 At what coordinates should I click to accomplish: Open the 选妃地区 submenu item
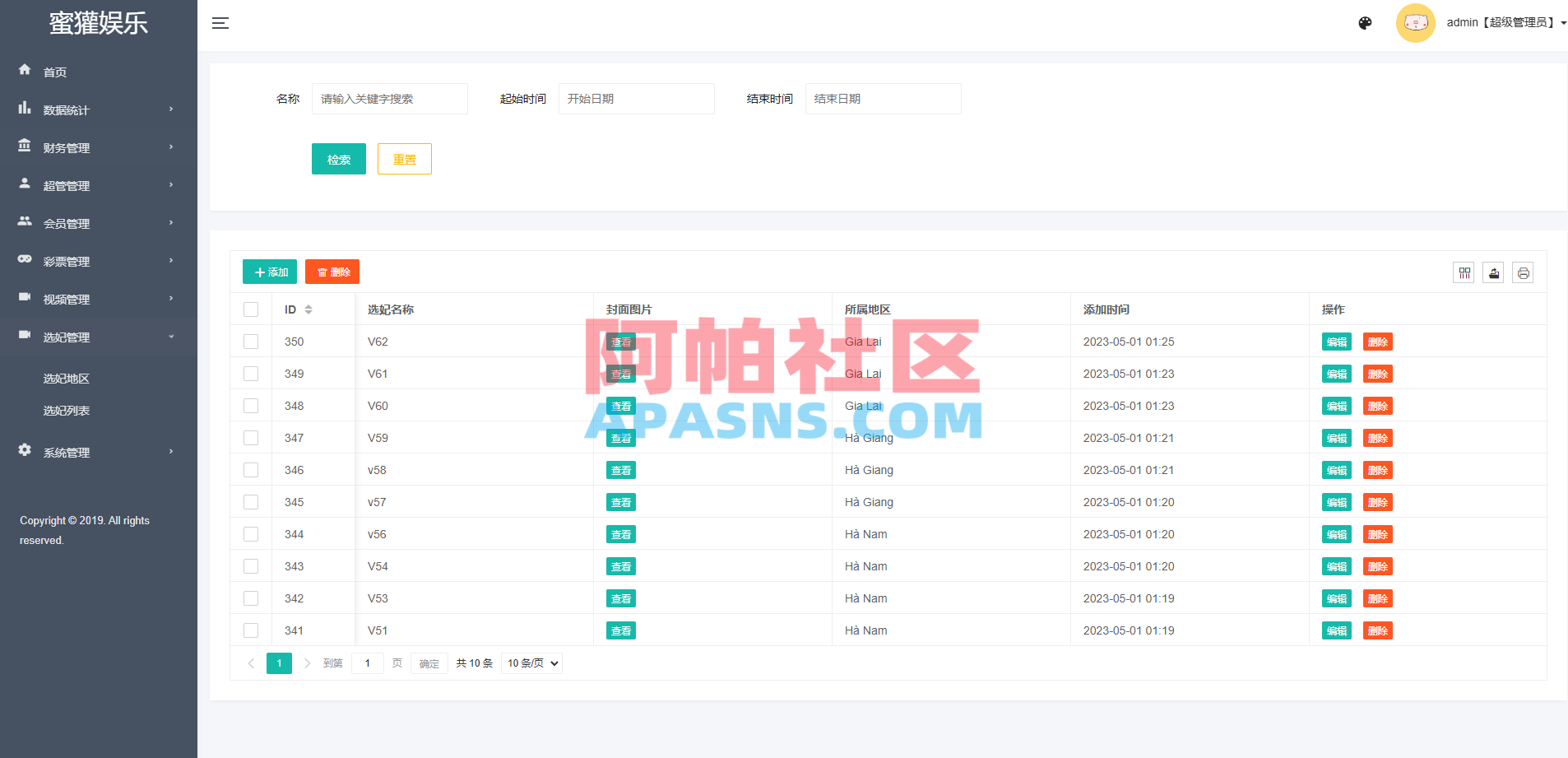point(65,378)
